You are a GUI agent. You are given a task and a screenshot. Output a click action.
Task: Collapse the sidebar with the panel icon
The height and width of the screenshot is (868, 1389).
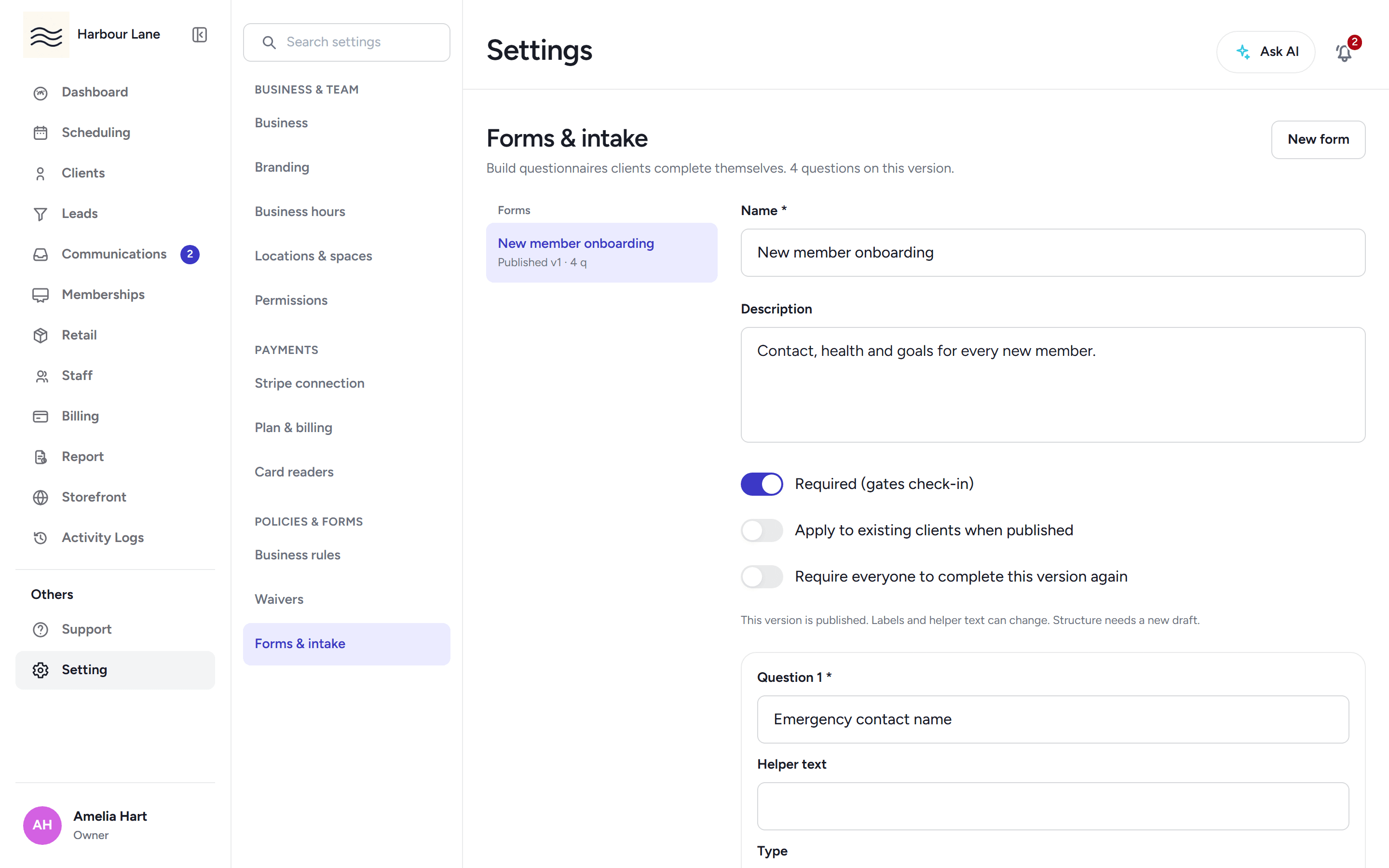point(199,34)
